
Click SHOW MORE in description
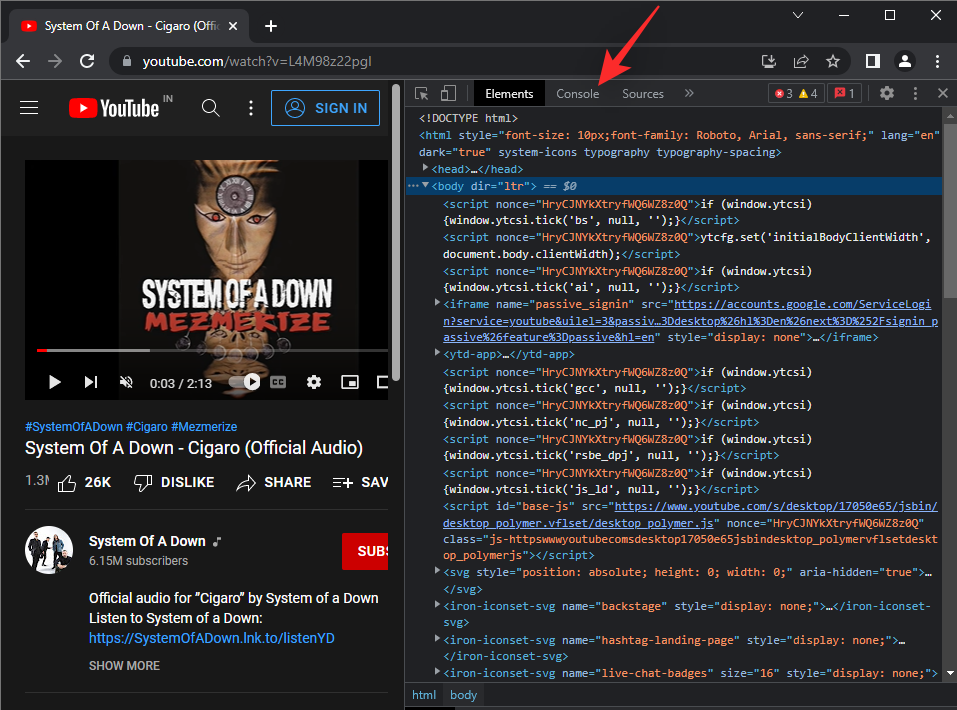pos(125,665)
